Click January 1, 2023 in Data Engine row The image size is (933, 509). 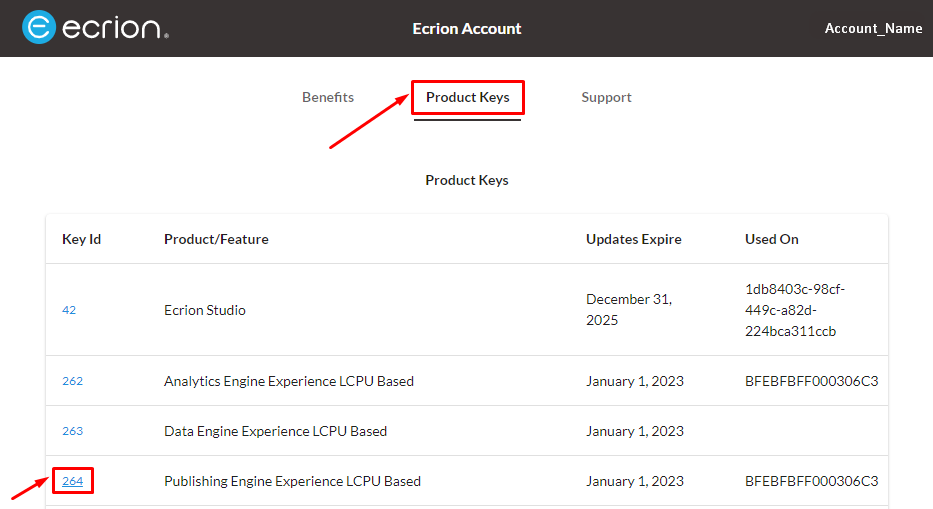(x=635, y=431)
